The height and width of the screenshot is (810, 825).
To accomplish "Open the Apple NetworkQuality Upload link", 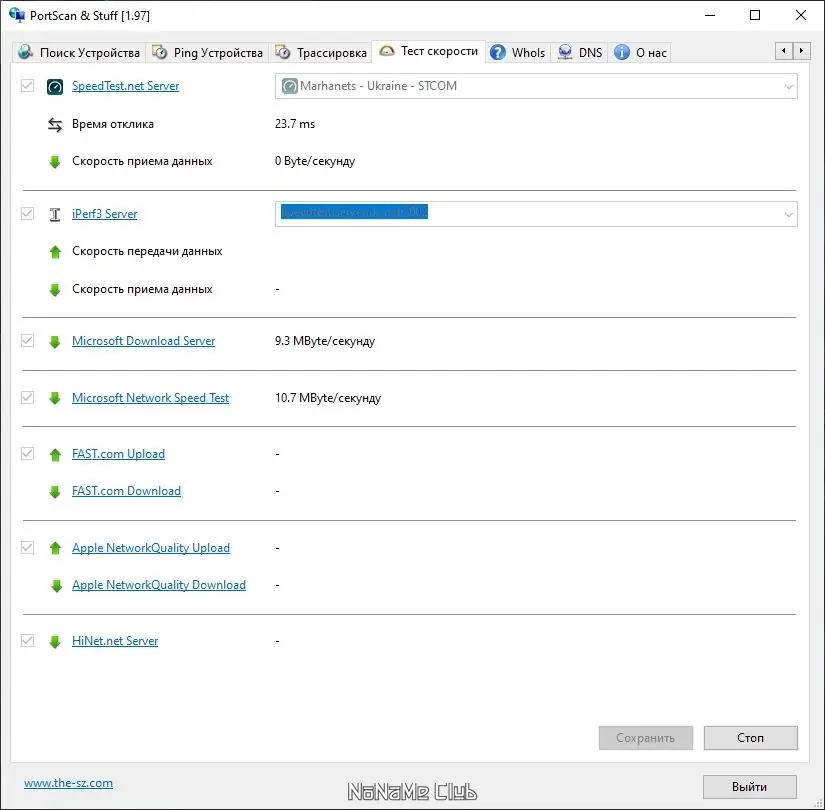I will [x=151, y=548].
